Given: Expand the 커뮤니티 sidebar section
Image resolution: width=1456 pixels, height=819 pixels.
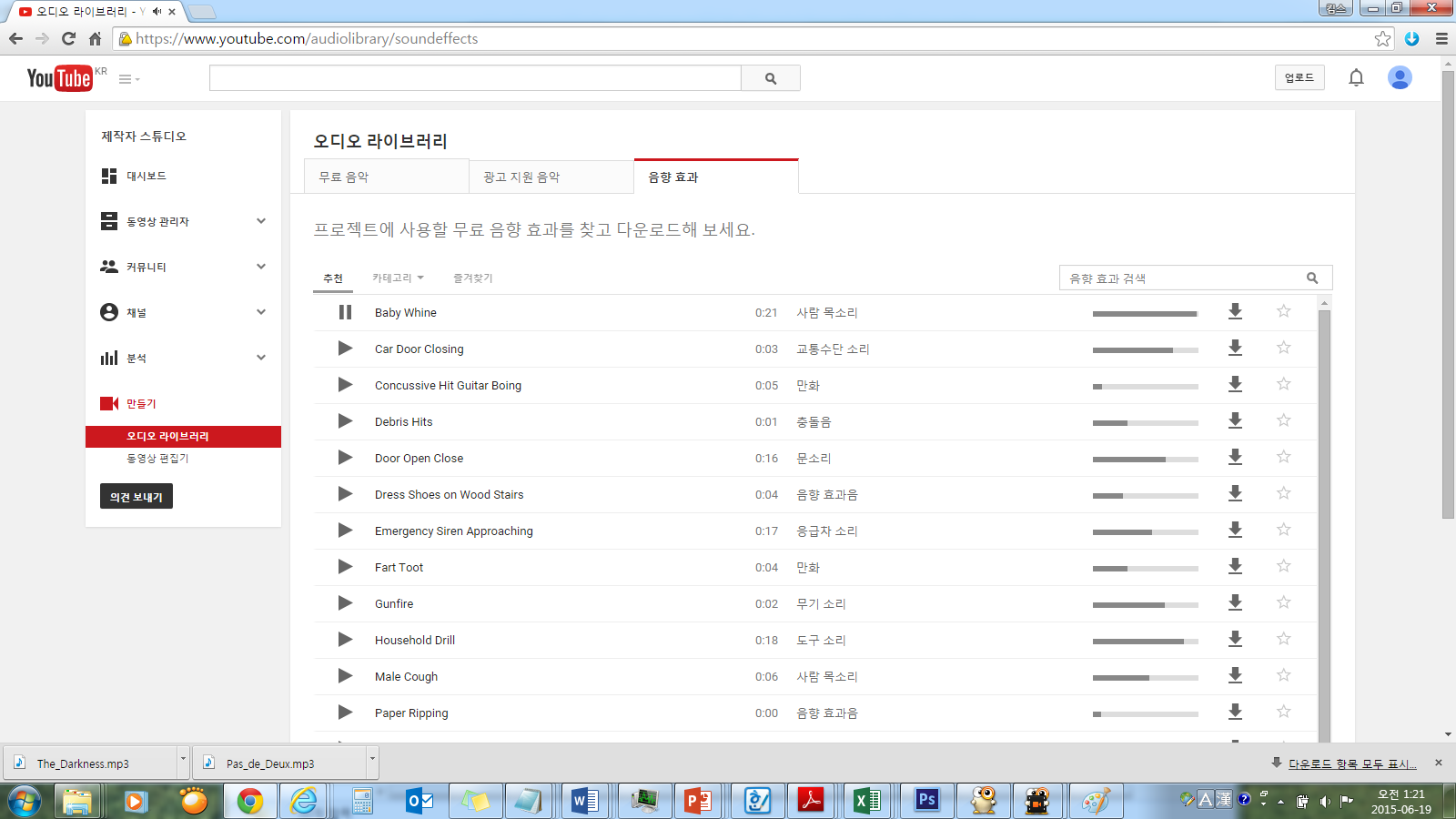Looking at the screenshot, I should pyautogui.click(x=261, y=267).
